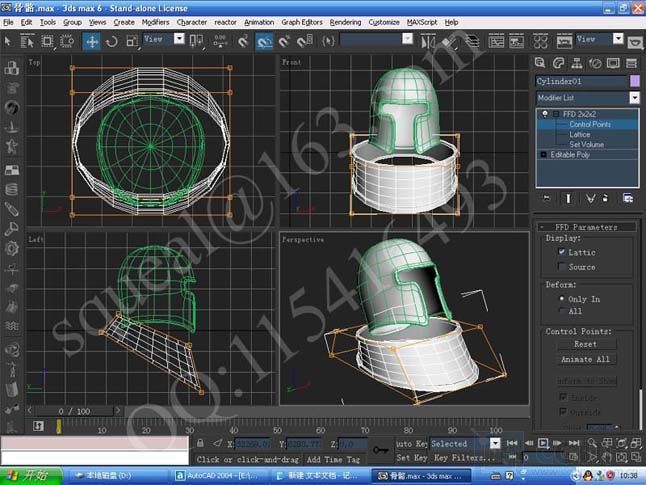
Task: Open the Motion command panel tab
Action: (x=595, y=63)
